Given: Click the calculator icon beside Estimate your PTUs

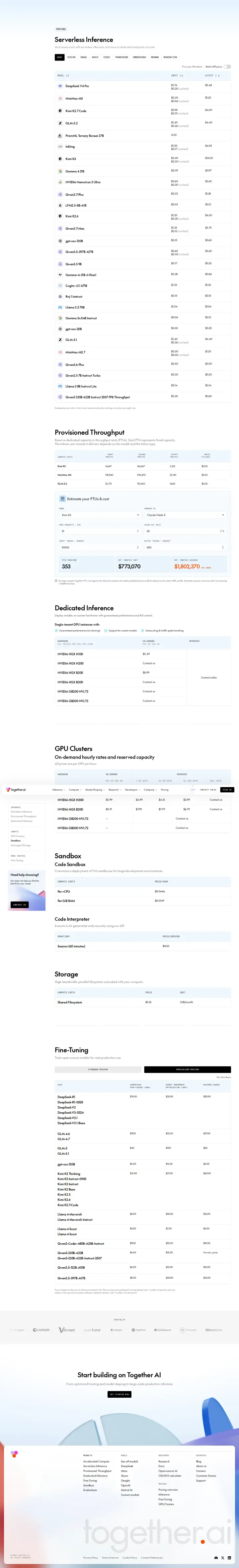Looking at the screenshot, I should point(62,499).
